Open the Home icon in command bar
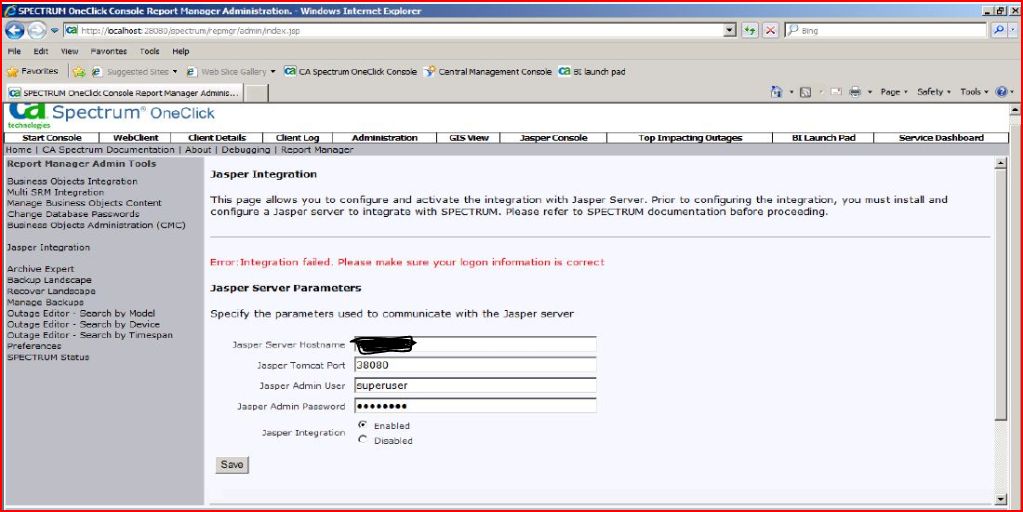The height and width of the screenshot is (512, 1023). click(776, 93)
